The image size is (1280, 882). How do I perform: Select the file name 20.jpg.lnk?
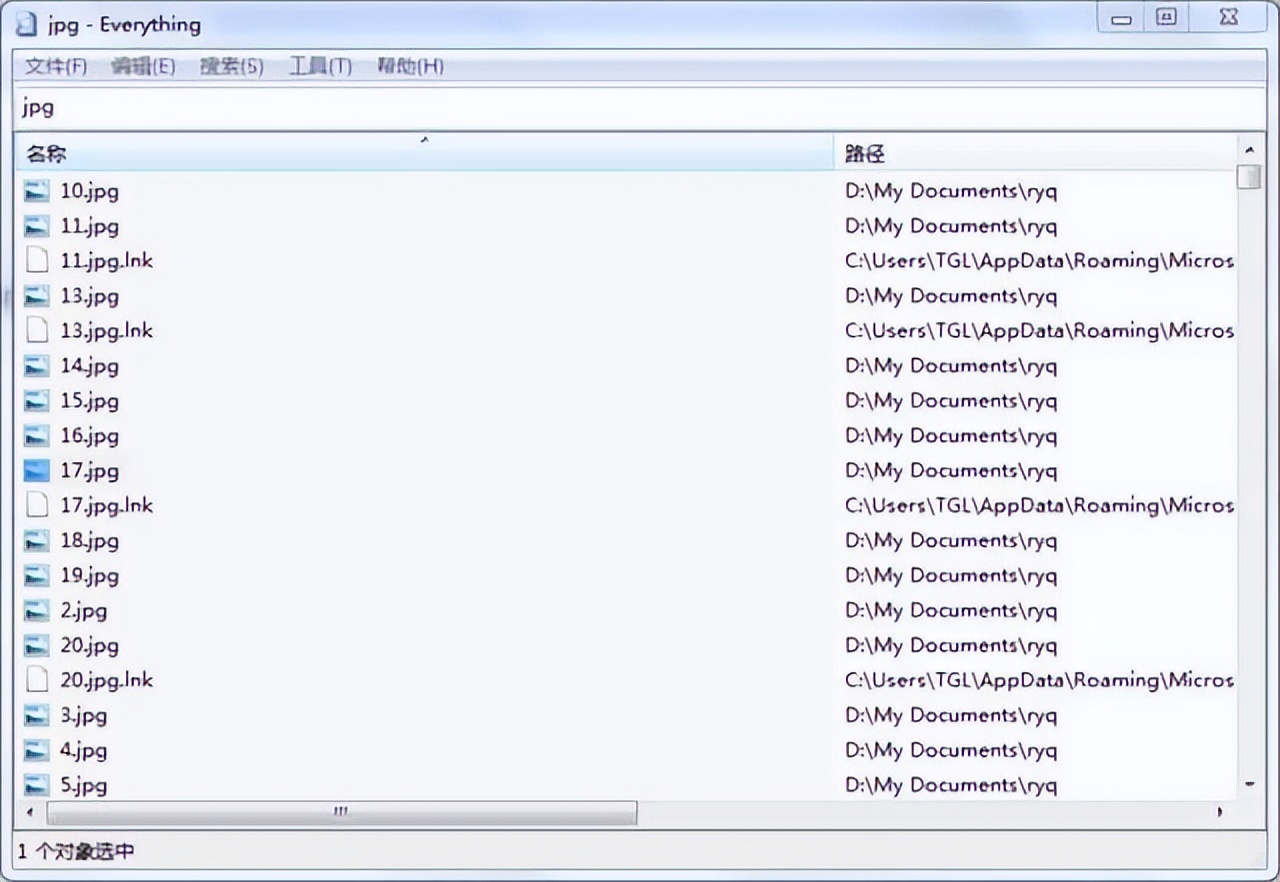tap(106, 681)
